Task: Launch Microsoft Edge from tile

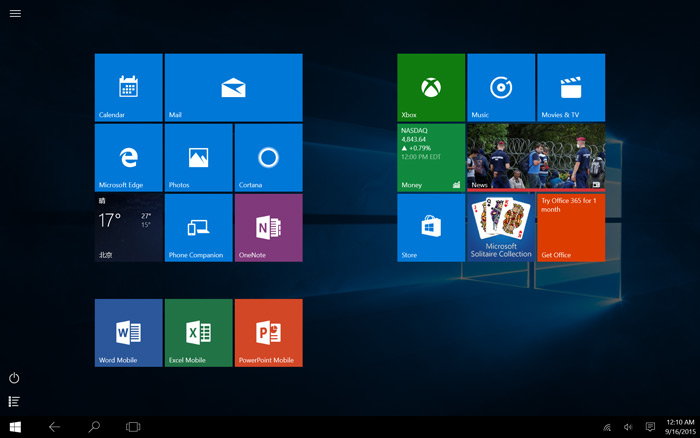Action: pos(128,157)
